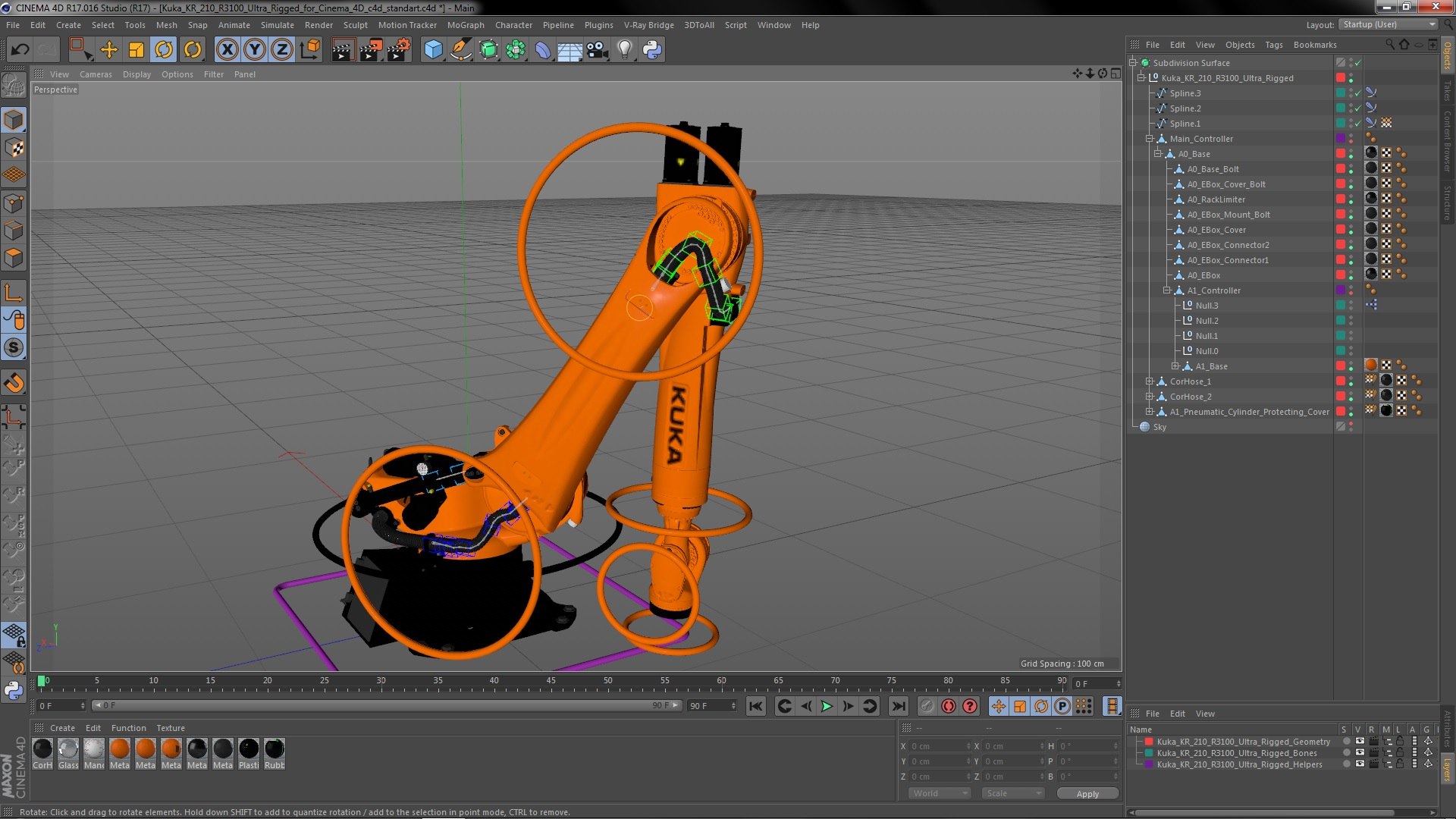Select Spline.3 in object list
Image resolution: width=1456 pixels, height=819 pixels.
point(1185,93)
